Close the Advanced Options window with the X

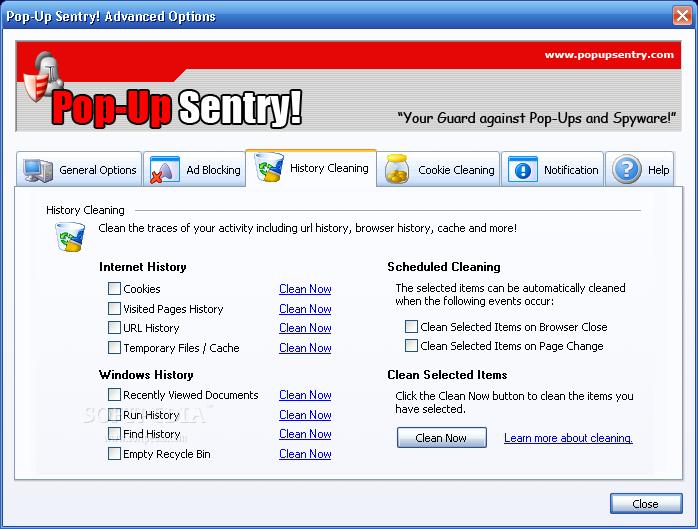click(x=682, y=16)
